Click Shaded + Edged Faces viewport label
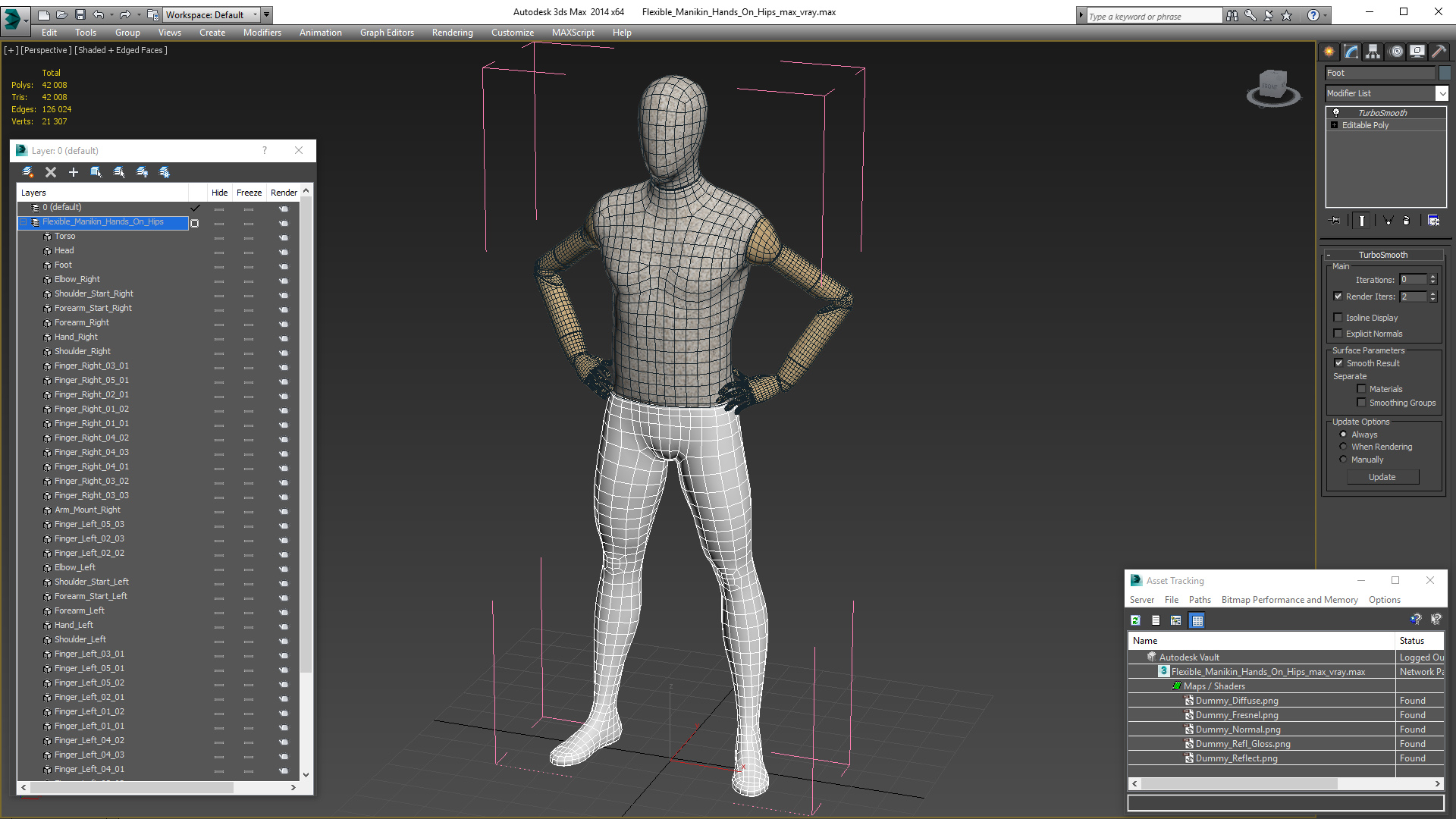This screenshot has width=1456, height=819. pyautogui.click(x=121, y=50)
